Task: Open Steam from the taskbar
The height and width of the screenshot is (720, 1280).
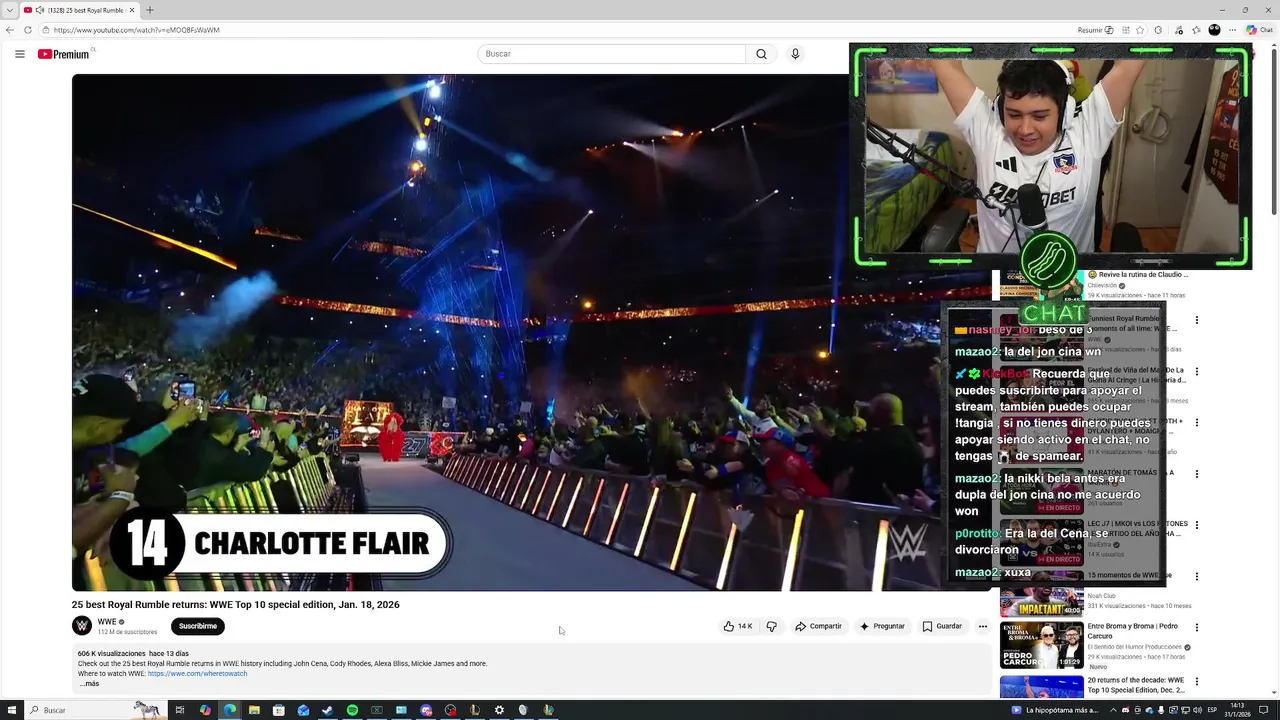Action: click(327, 710)
